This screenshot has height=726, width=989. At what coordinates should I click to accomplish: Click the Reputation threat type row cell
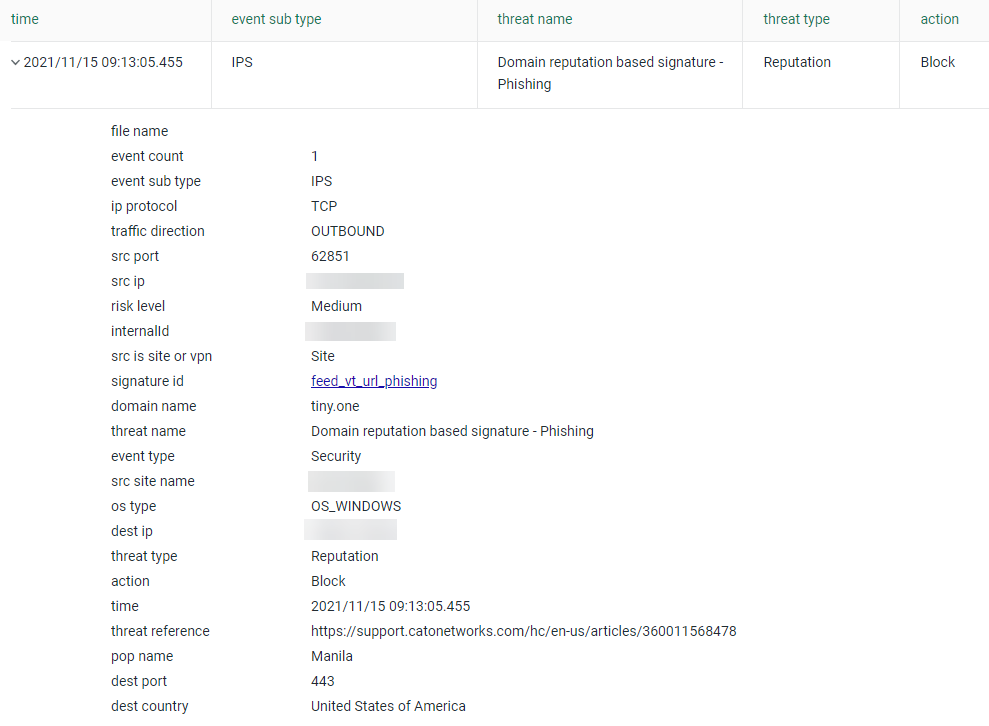coord(797,62)
